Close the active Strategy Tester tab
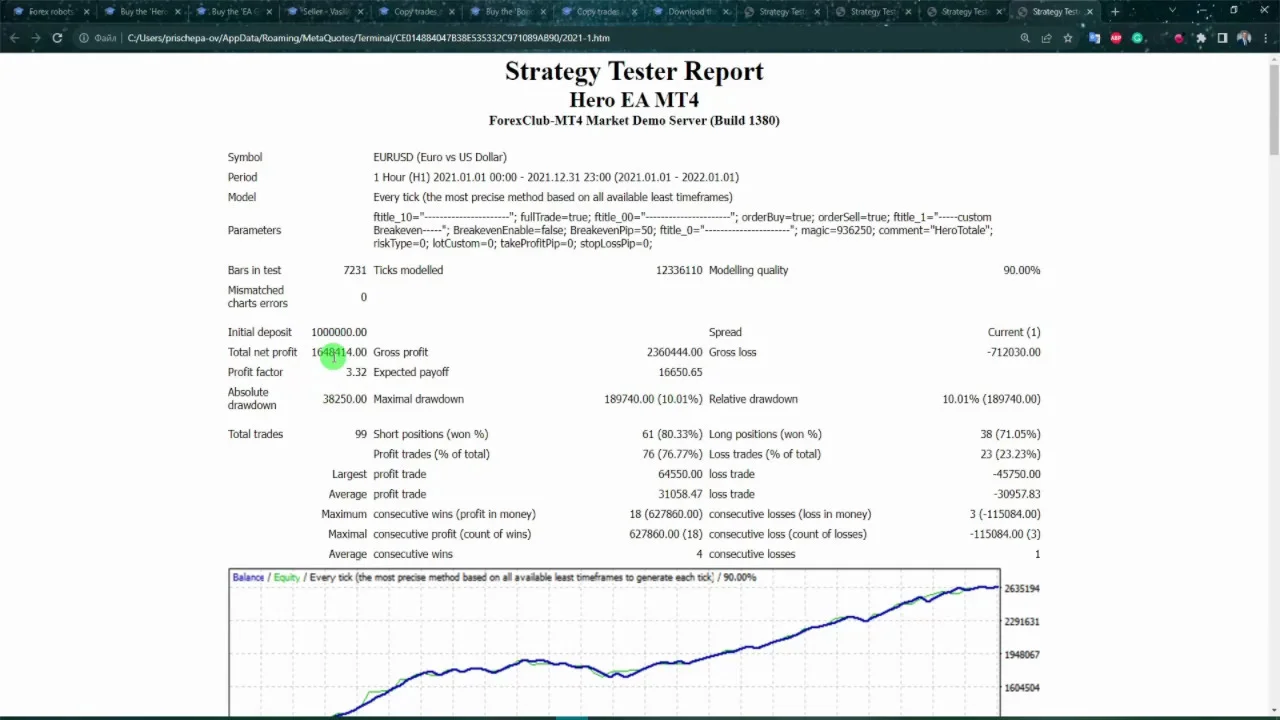The height and width of the screenshot is (720, 1280). point(1091,12)
